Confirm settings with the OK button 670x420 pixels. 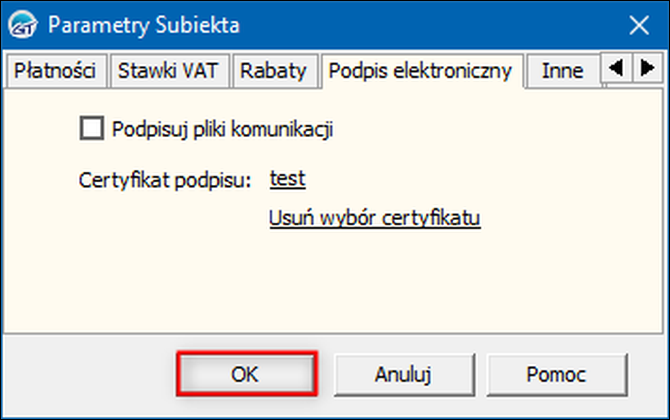point(246,374)
